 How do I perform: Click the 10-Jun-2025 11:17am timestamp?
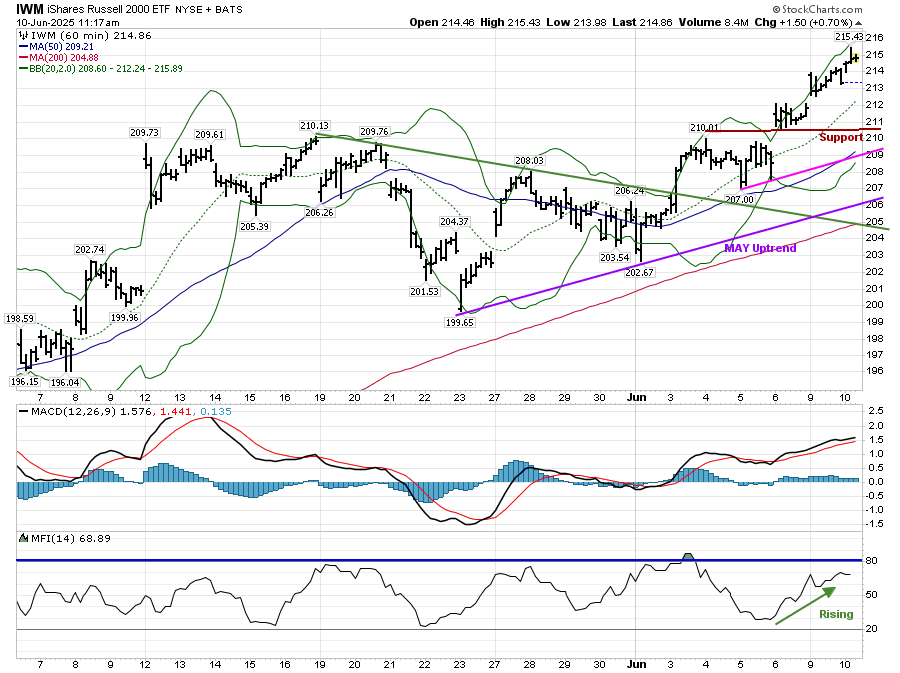point(68,22)
